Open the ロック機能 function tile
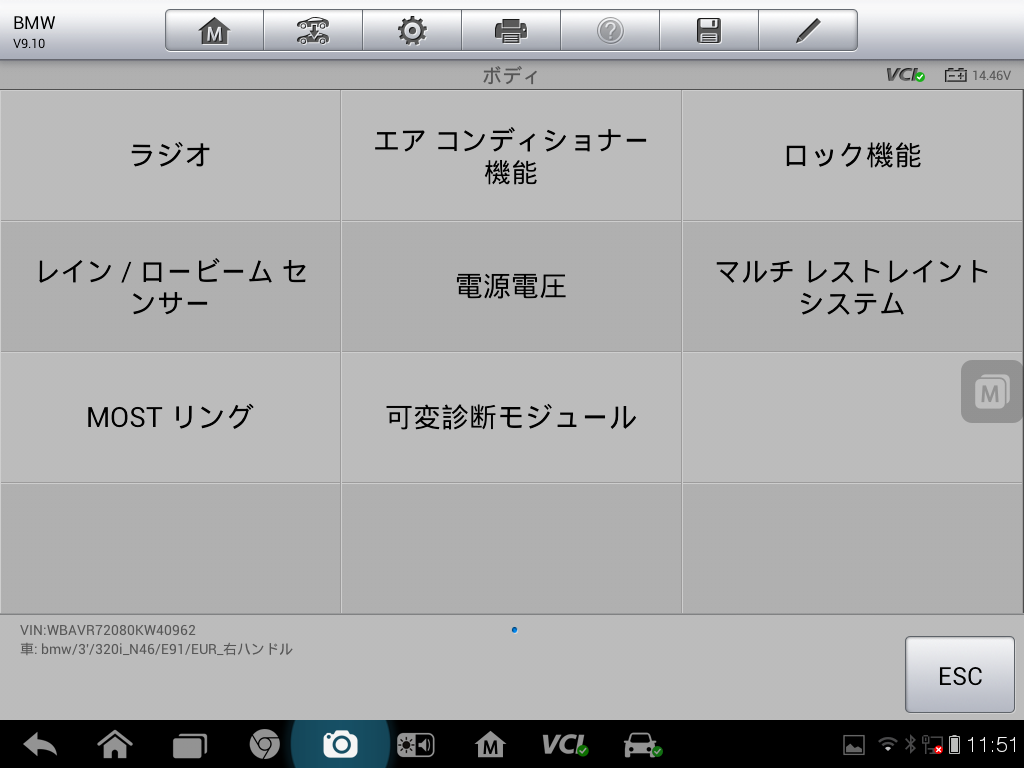Viewport: 1024px width, 768px height. click(x=852, y=155)
